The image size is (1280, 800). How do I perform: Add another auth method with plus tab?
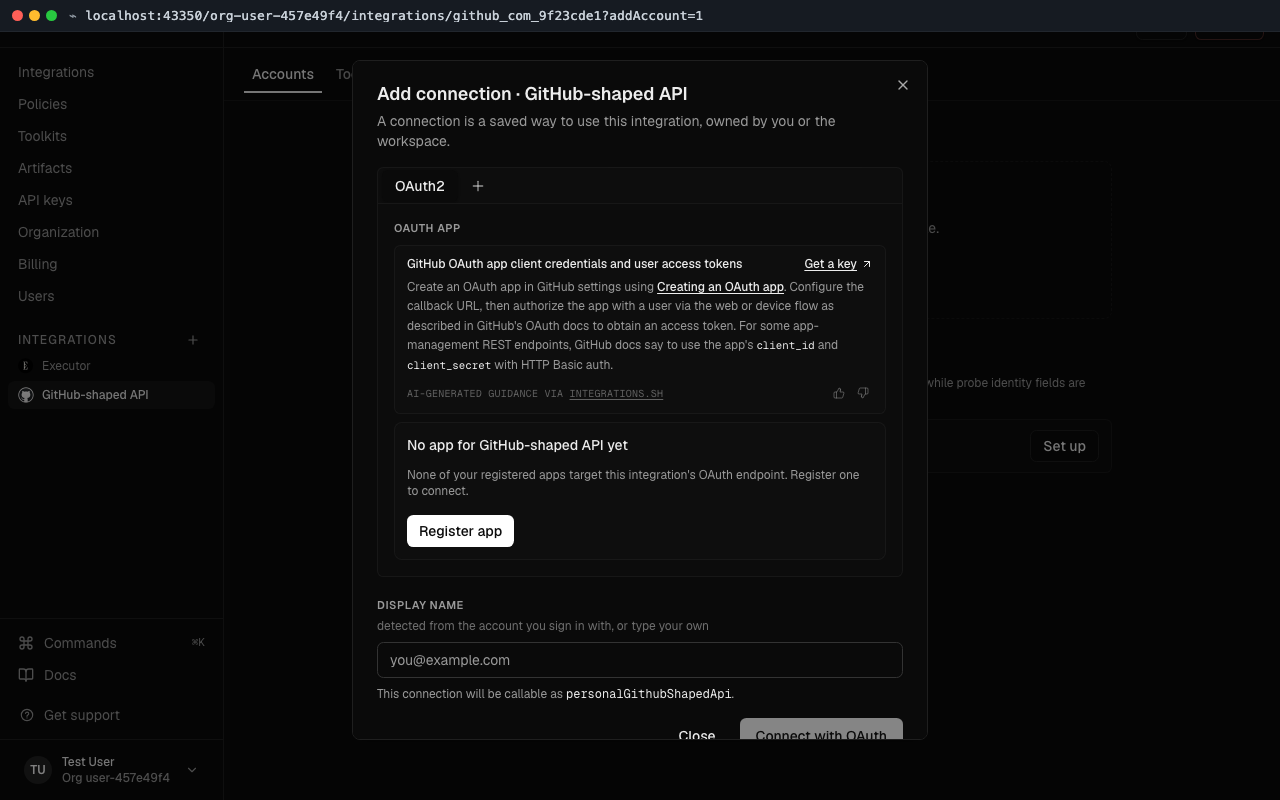click(x=478, y=186)
